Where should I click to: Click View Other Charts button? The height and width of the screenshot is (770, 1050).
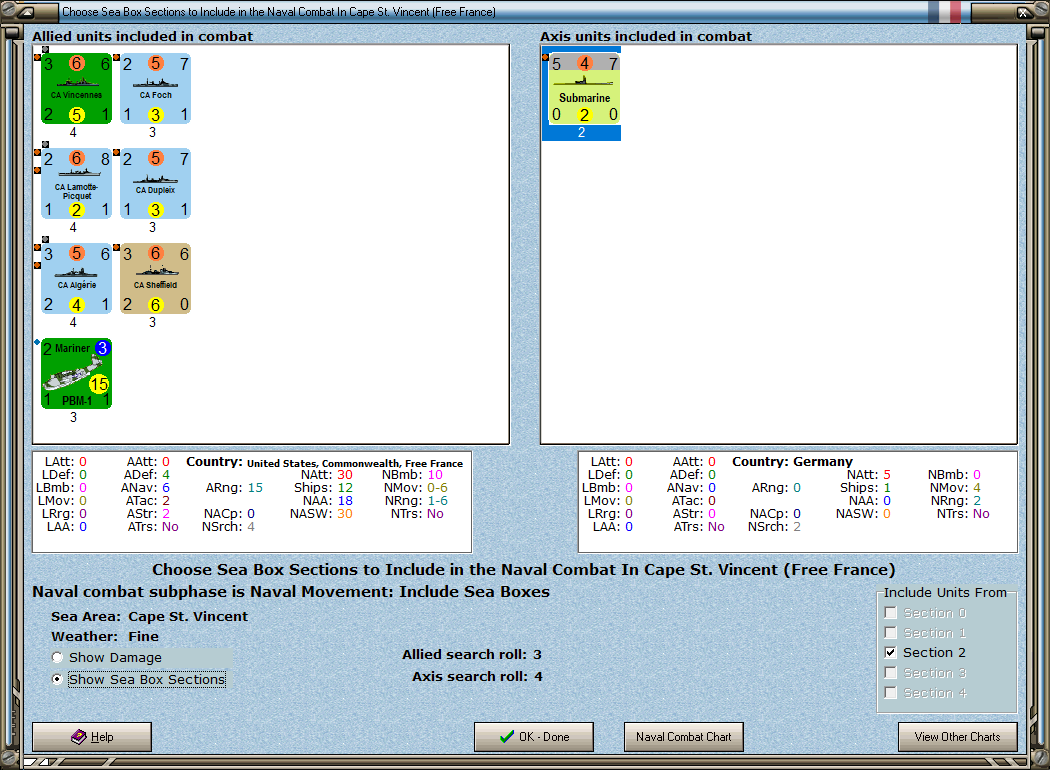958,737
